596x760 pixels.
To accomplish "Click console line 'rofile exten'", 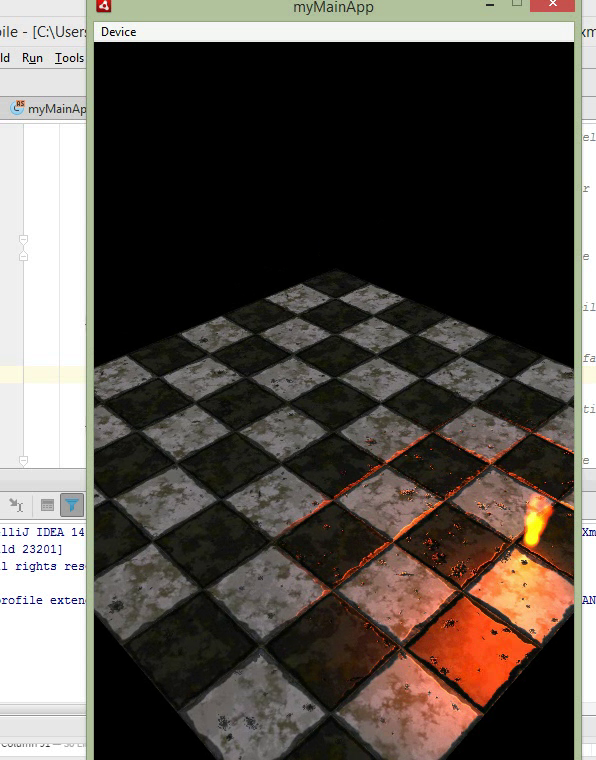I will click(x=42, y=600).
